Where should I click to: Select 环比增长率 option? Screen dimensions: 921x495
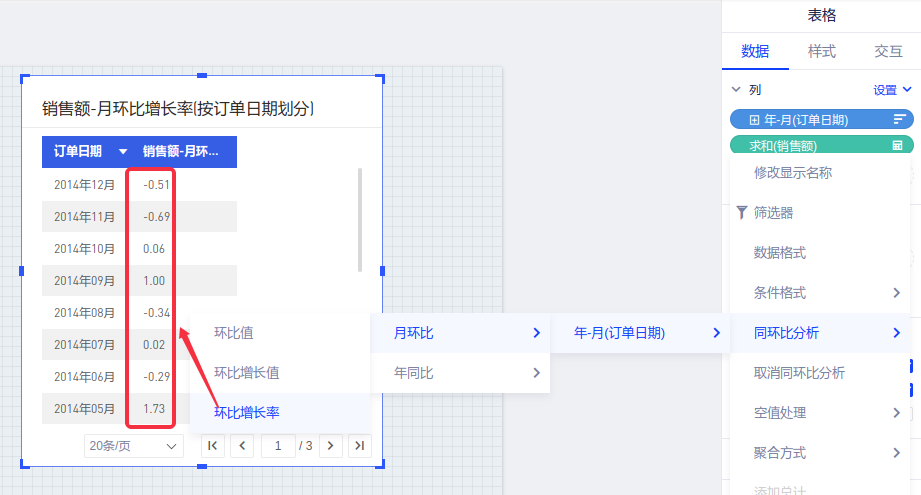(246, 412)
